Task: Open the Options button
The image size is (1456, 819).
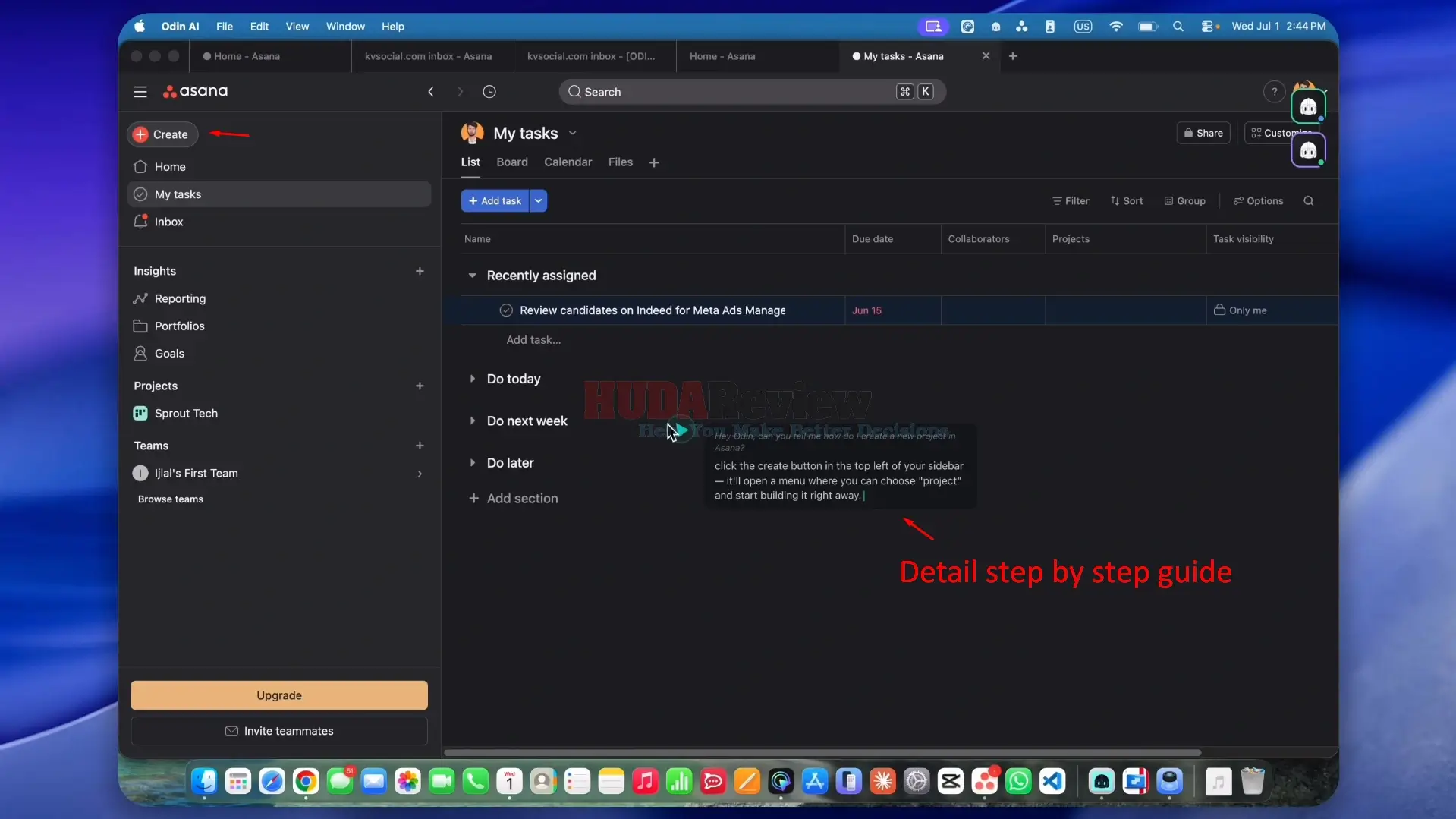Action: pyautogui.click(x=1258, y=201)
